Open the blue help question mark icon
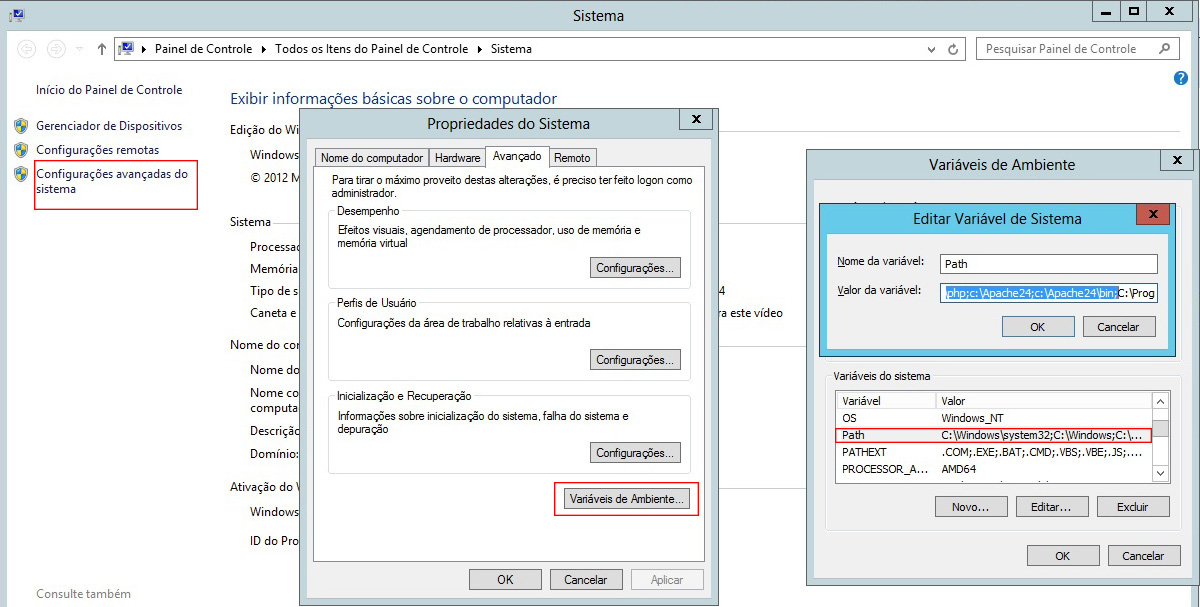The height and width of the screenshot is (607, 1200). point(1181,79)
